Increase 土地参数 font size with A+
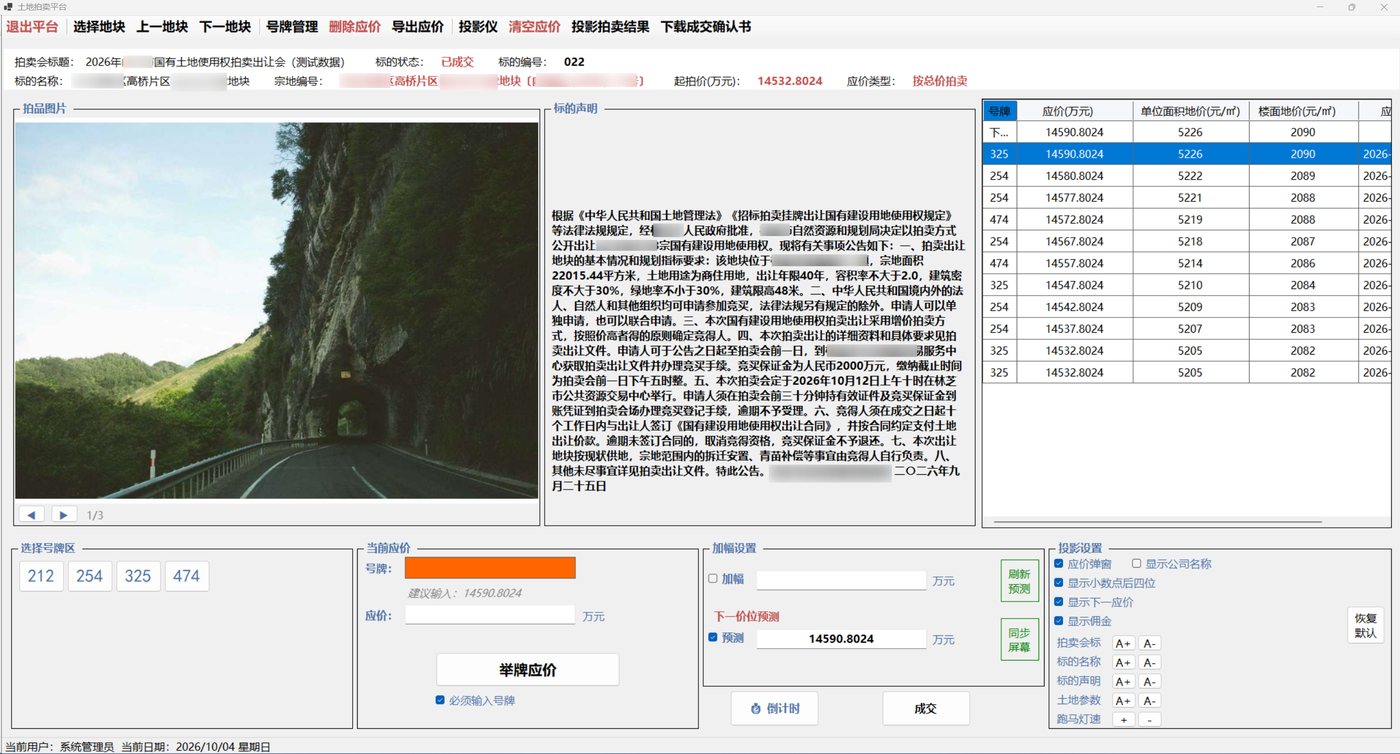The image size is (1400, 754). click(x=1123, y=700)
